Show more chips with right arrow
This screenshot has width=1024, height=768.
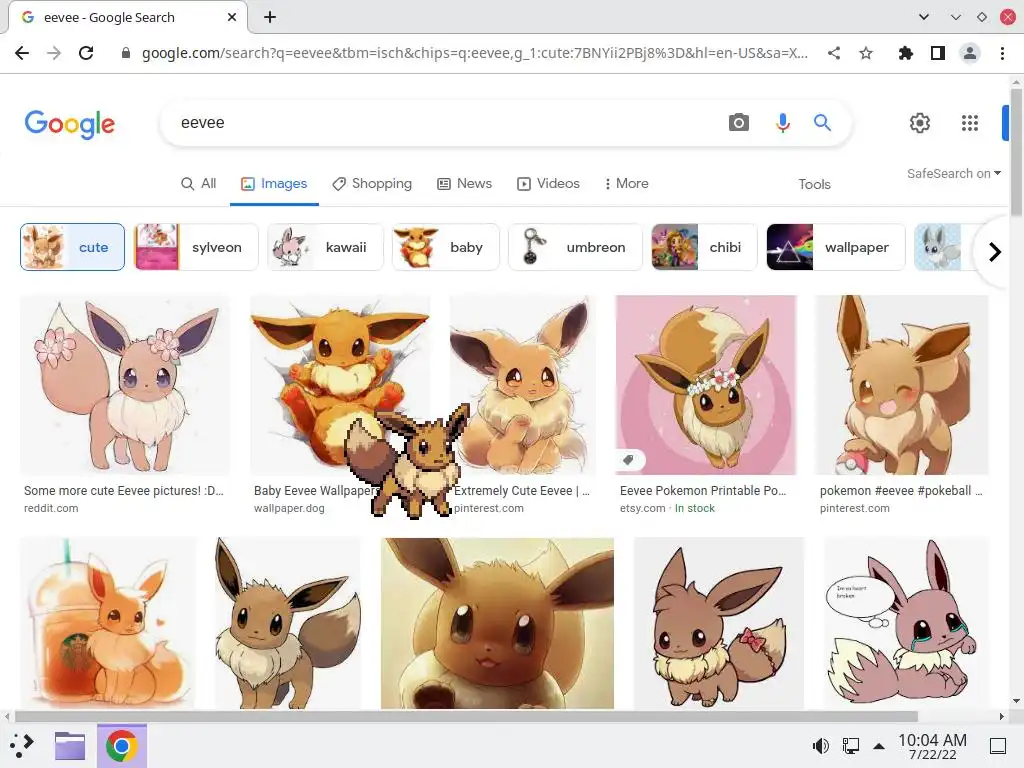pos(995,251)
